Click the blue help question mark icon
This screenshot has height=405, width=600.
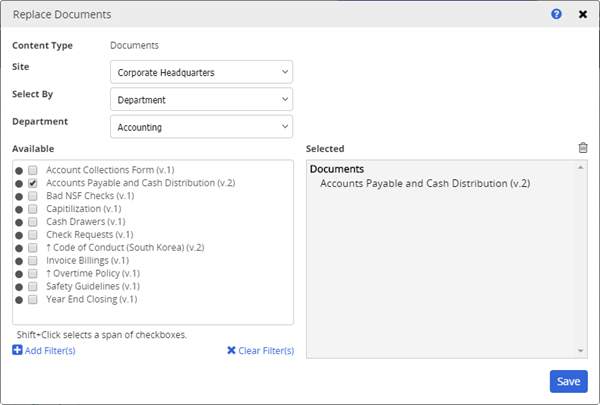556,15
